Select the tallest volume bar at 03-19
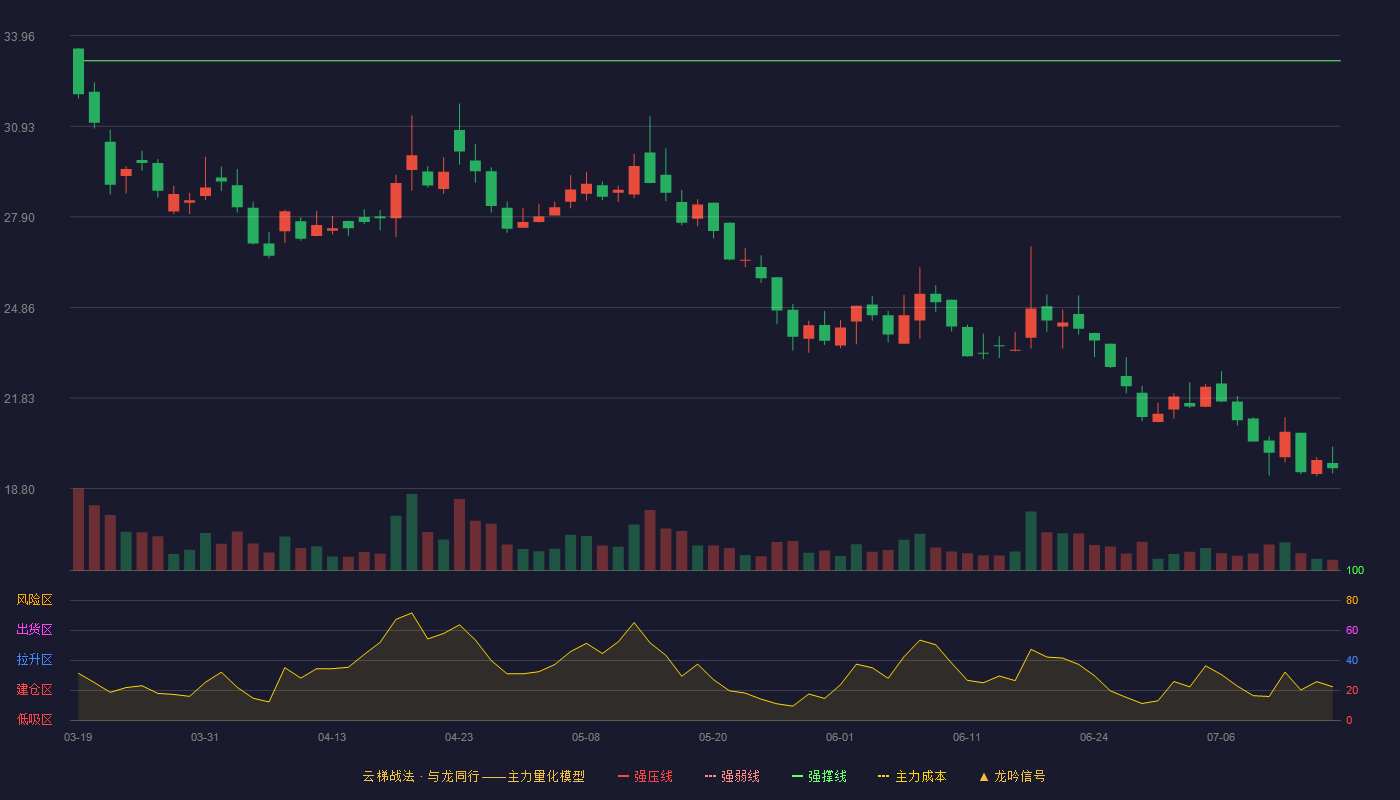Screen dimensions: 1400x800 pyautogui.click(x=78, y=529)
